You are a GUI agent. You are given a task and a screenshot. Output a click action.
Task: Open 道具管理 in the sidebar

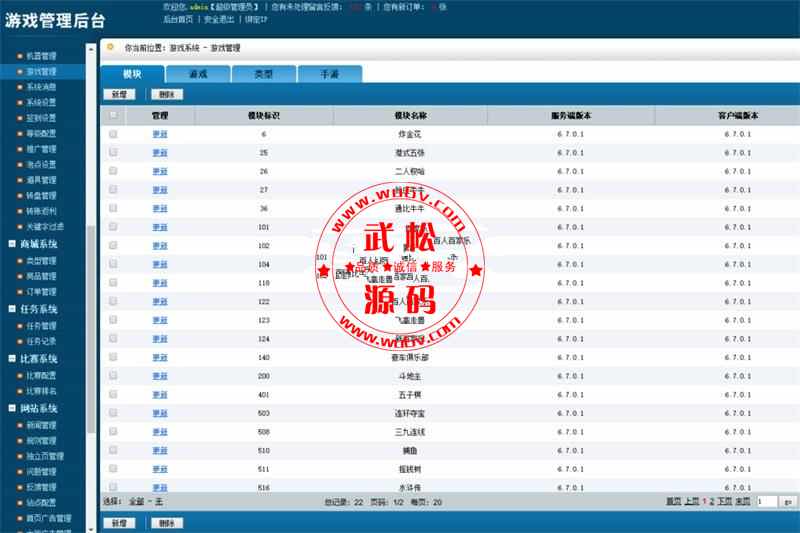41,180
